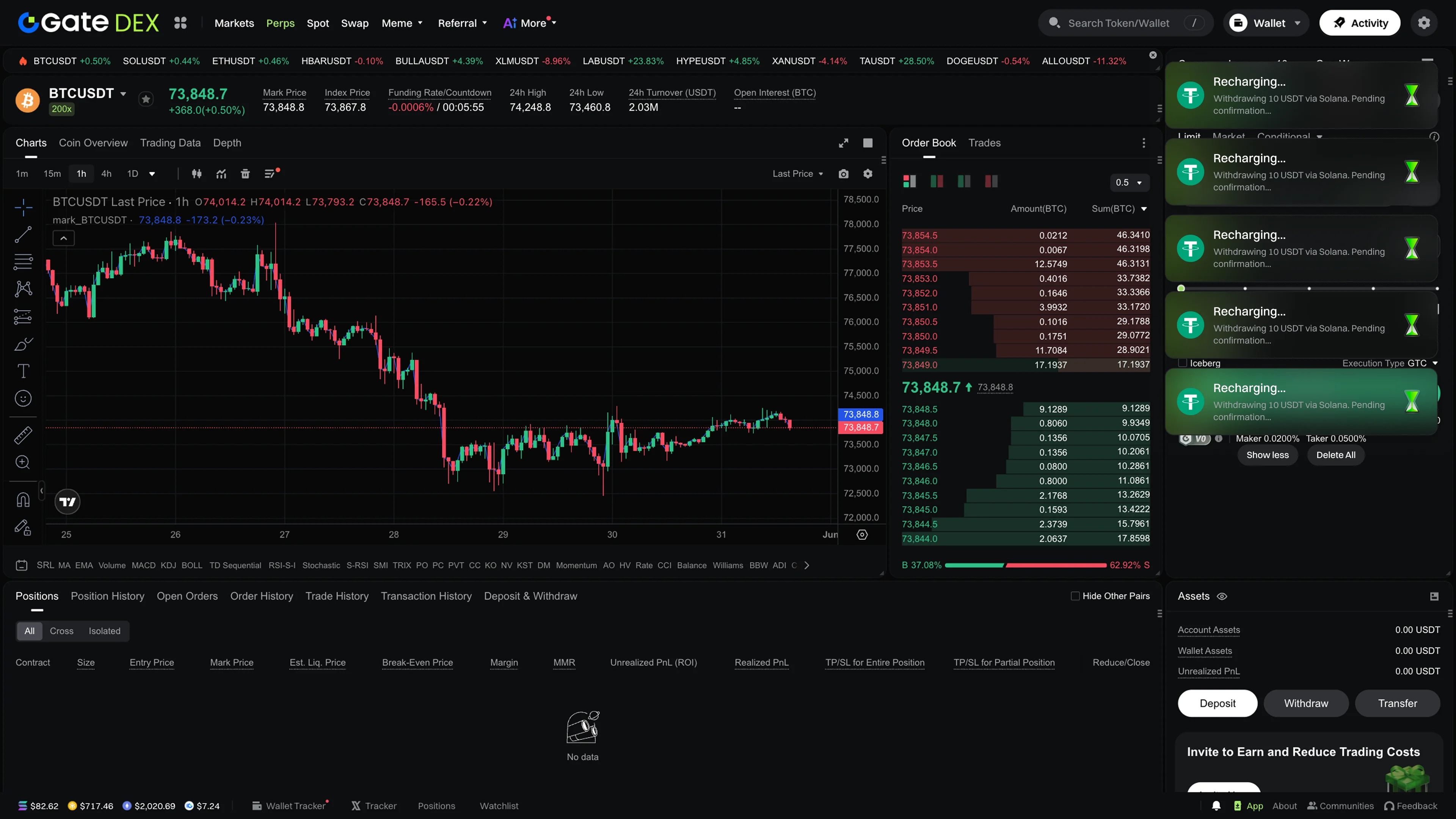Image resolution: width=1456 pixels, height=819 pixels.
Task: Open the Activity button in header
Action: [x=1359, y=23]
